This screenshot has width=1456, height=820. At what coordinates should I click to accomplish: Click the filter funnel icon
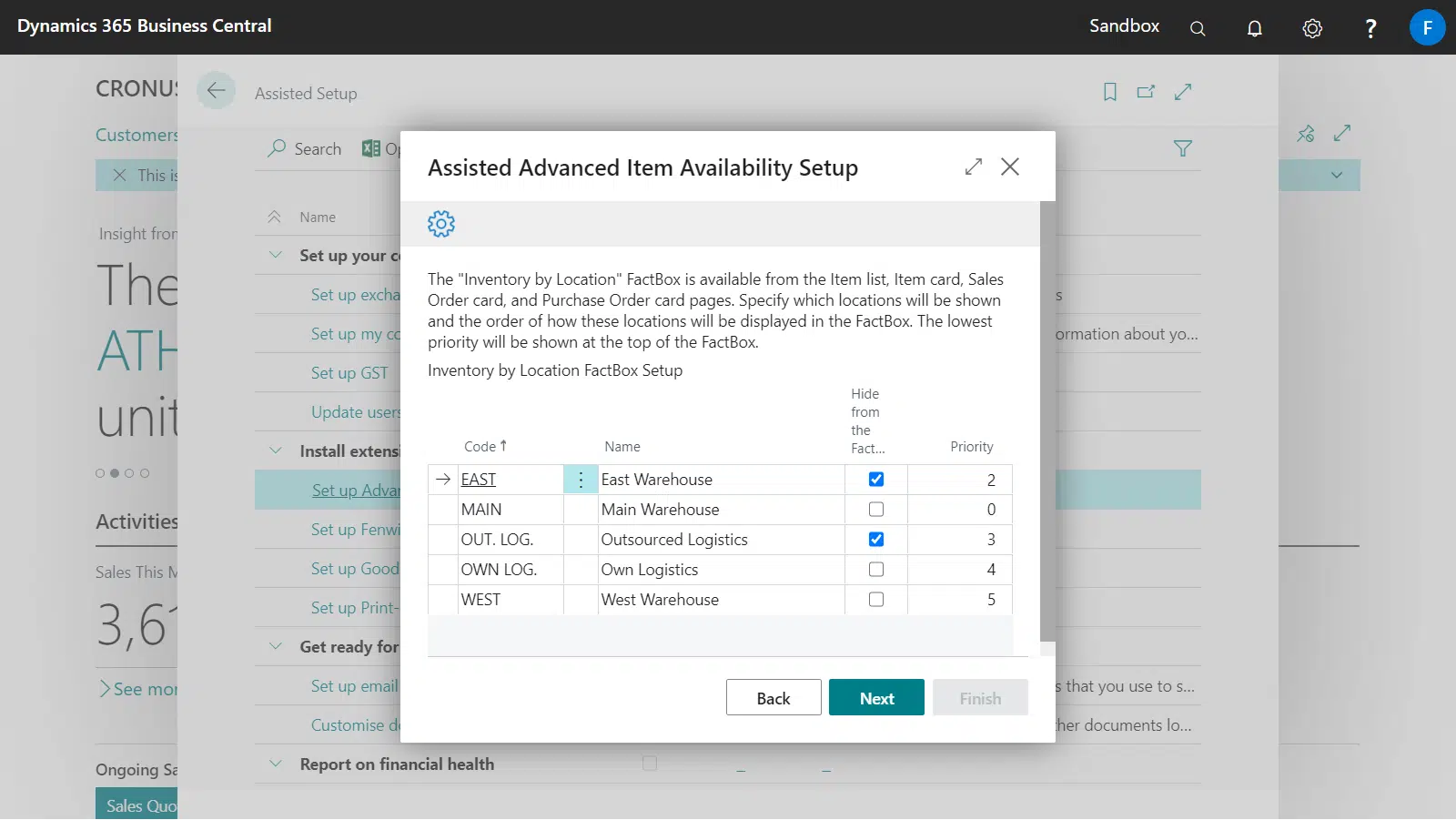(x=1182, y=148)
